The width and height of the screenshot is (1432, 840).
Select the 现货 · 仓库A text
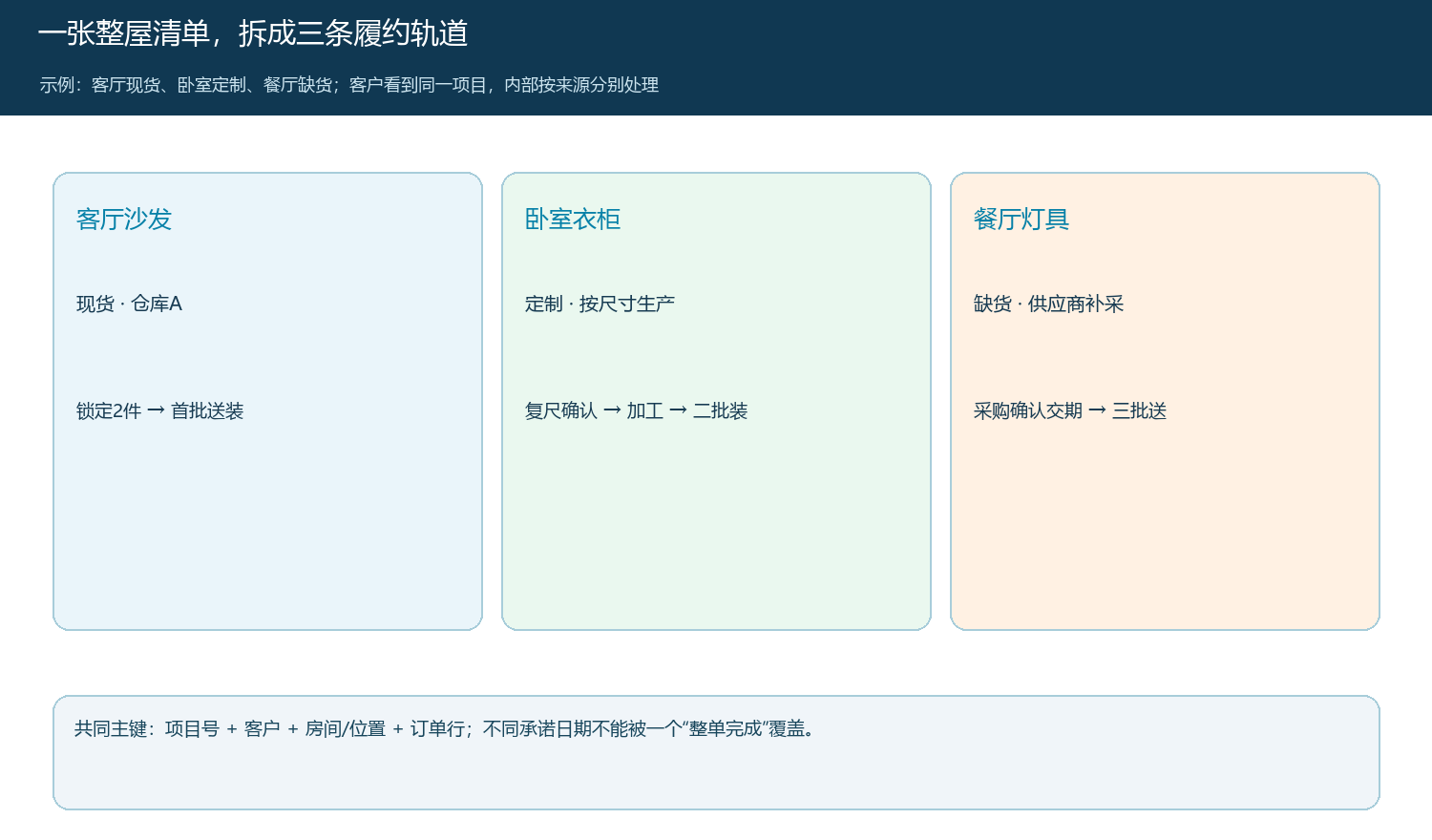pyautogui.click(x=129, y=304)
